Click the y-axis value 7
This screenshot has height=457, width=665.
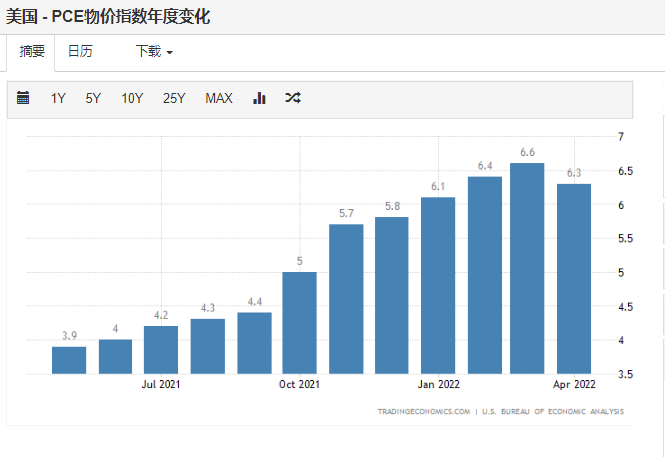pos(621,137)
